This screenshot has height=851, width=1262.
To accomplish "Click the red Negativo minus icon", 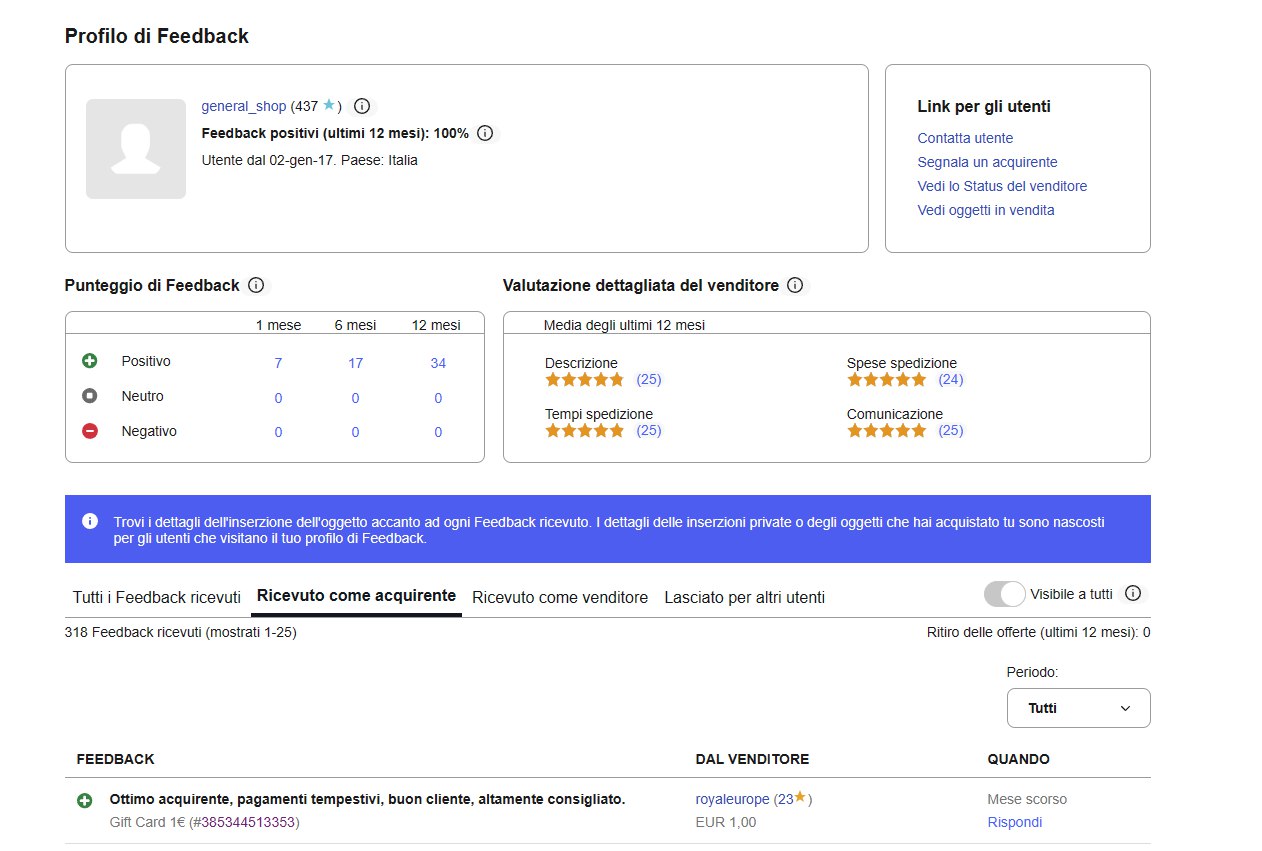I will tap(90, 431).
